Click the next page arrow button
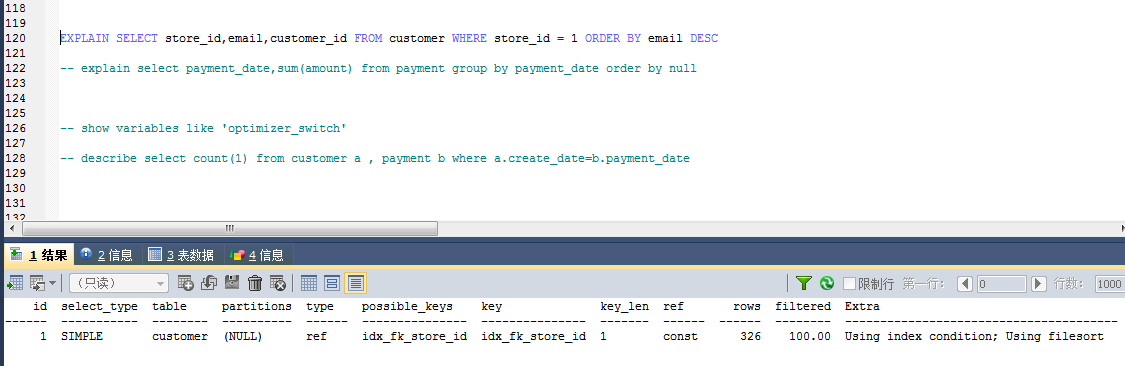This screenshot has height=366, width=1125. (1038, 283)
